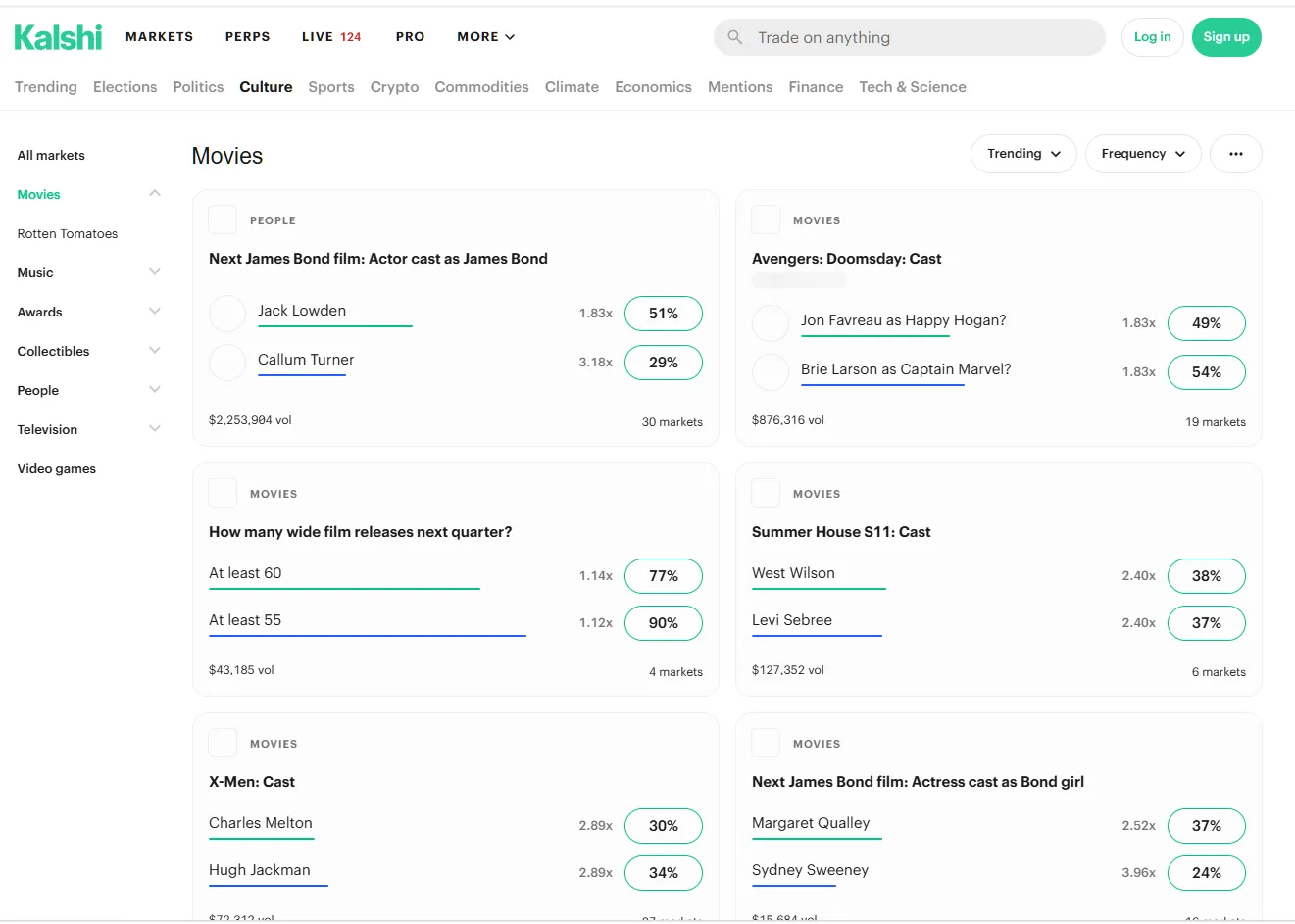Open the Trending sort dropdown

click(x=1023, y=154)
